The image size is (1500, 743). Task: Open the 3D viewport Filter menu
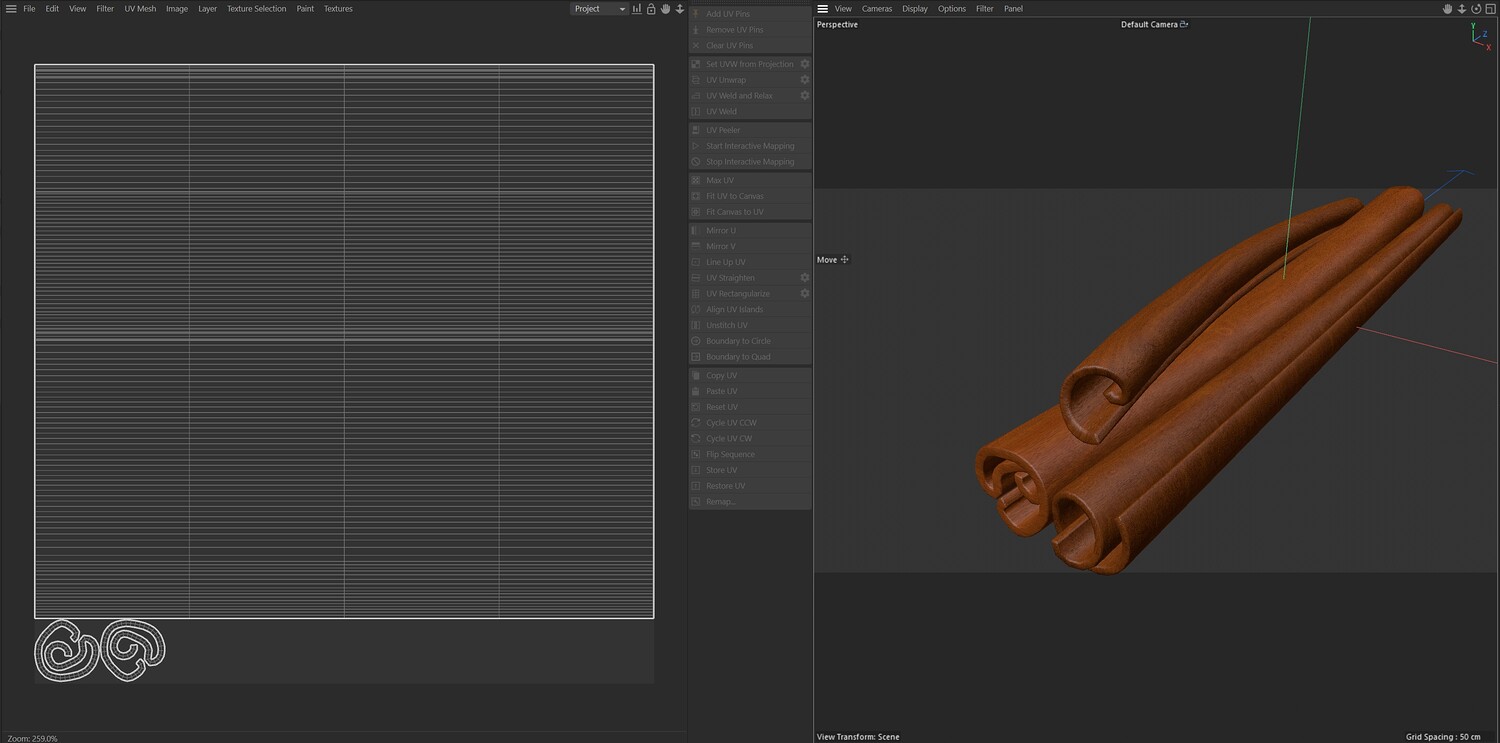[x=985, y=9]
